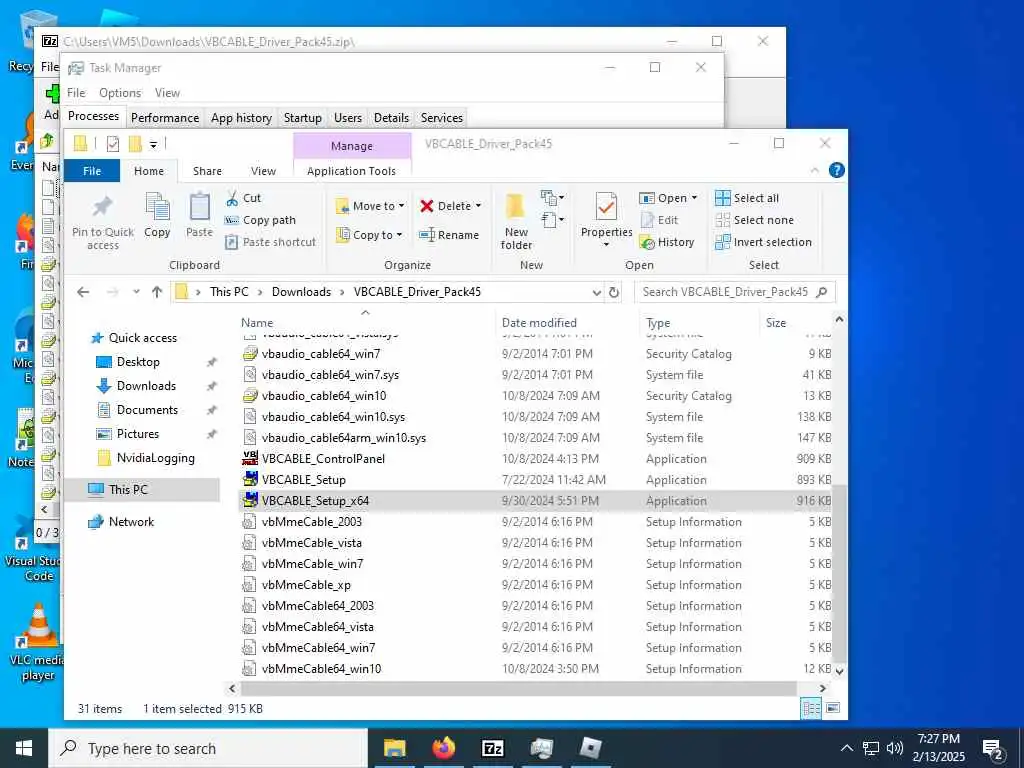Click the Windows Start button
This screenshot has height=768, width=1024.
[24, 748]
